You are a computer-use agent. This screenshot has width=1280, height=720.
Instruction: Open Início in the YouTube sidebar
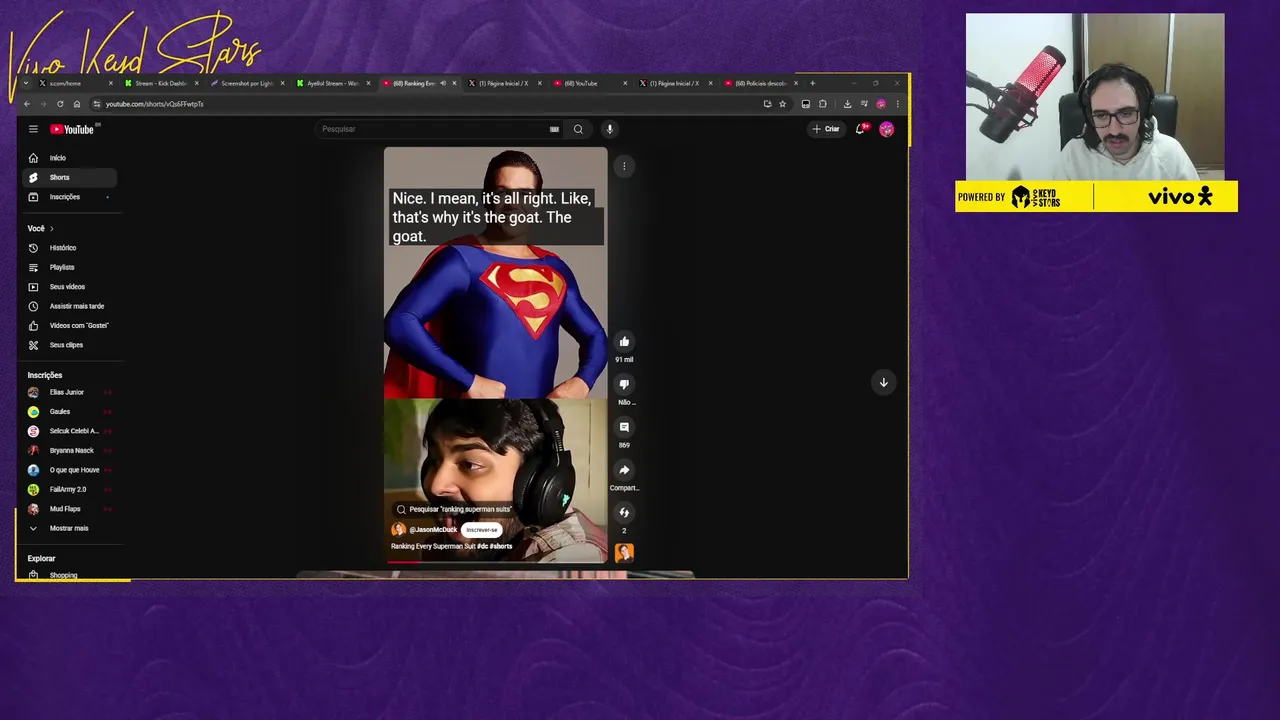pos(69,158)
